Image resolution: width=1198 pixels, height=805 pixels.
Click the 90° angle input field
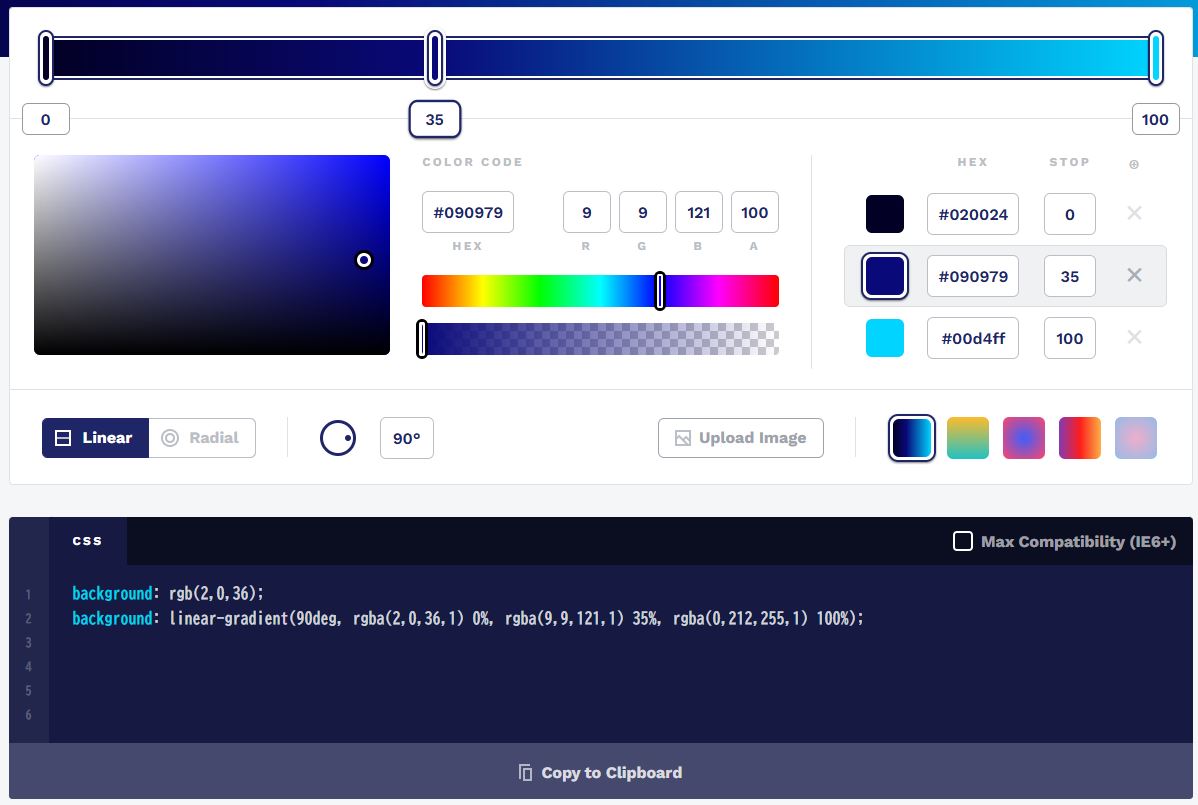point(406,437)
